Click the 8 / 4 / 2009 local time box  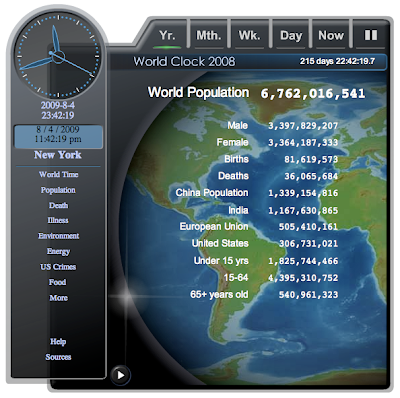coord(58,136)
